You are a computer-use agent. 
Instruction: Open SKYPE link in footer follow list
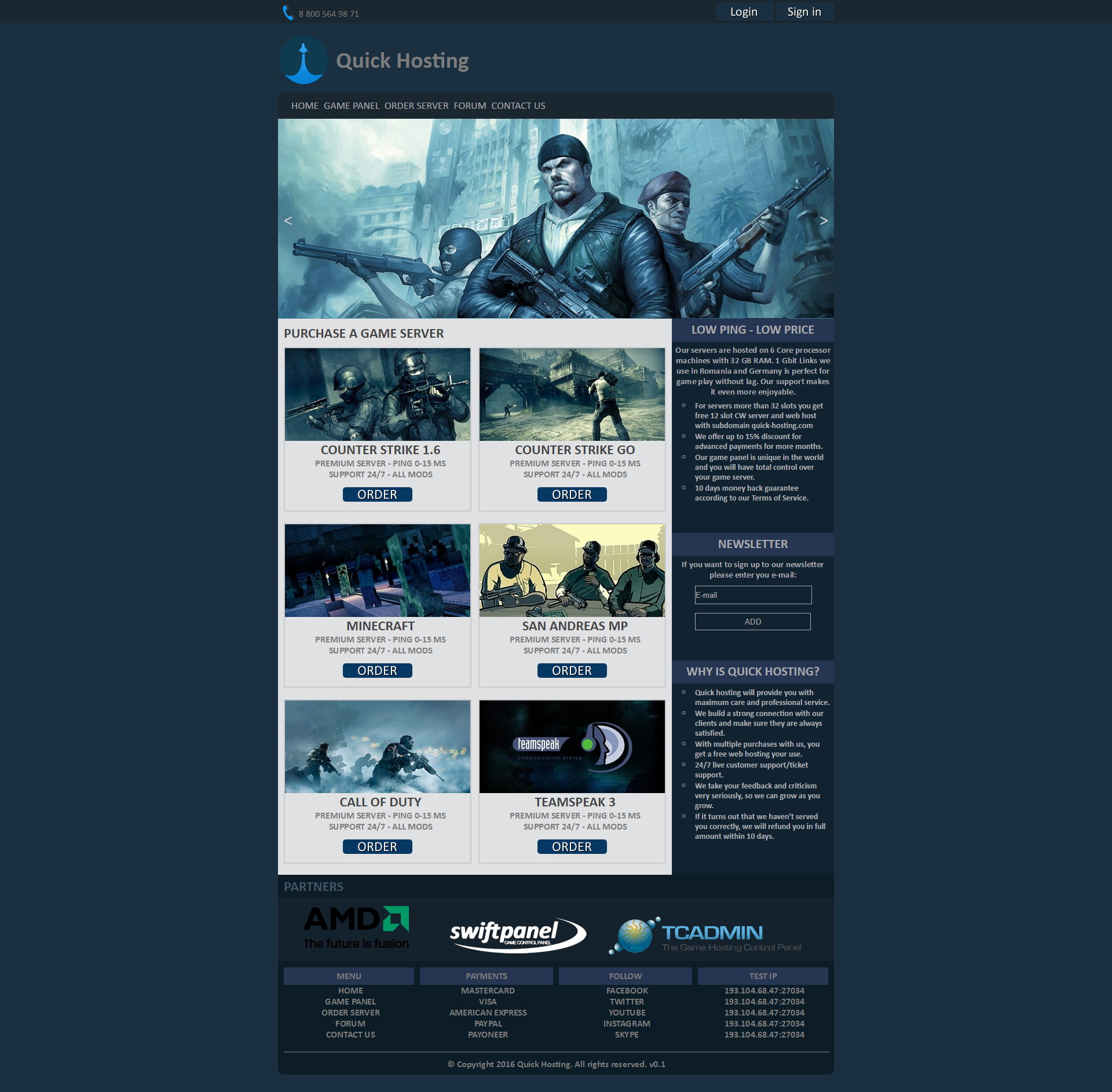pyautogui.click(x=627, y=1035)
